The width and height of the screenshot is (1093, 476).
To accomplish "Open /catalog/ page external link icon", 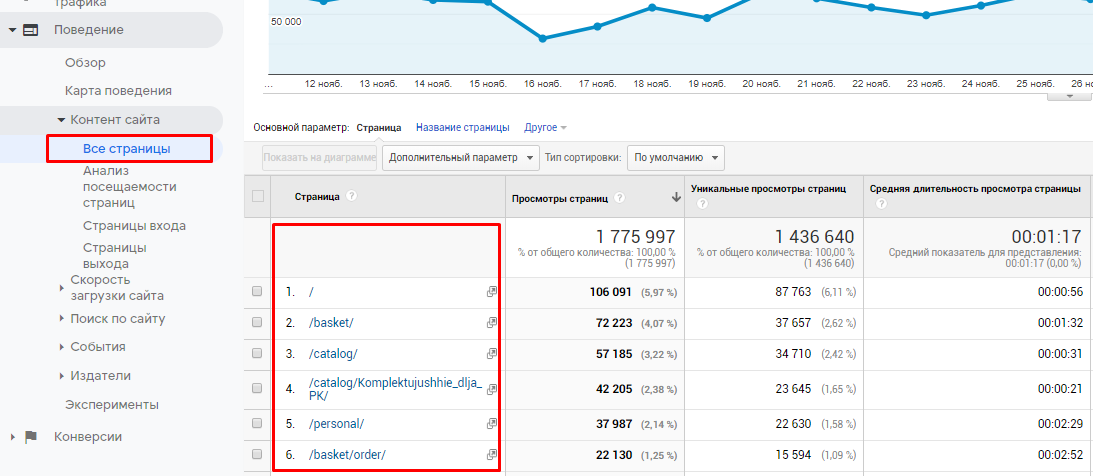I will pyautogui.click(x=492, y=353).
